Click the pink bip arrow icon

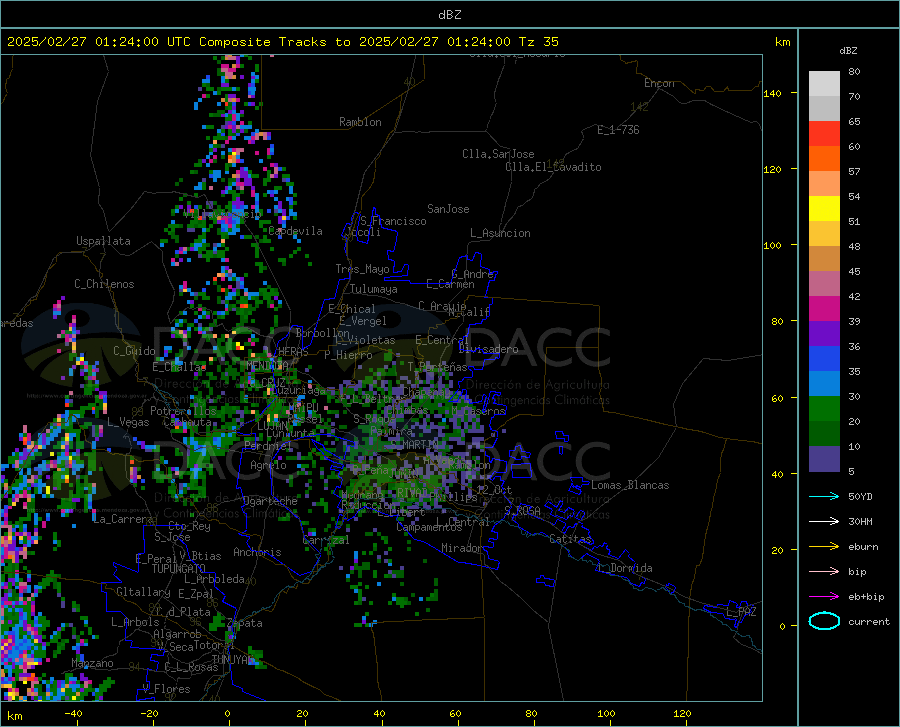tap(824, 572)
